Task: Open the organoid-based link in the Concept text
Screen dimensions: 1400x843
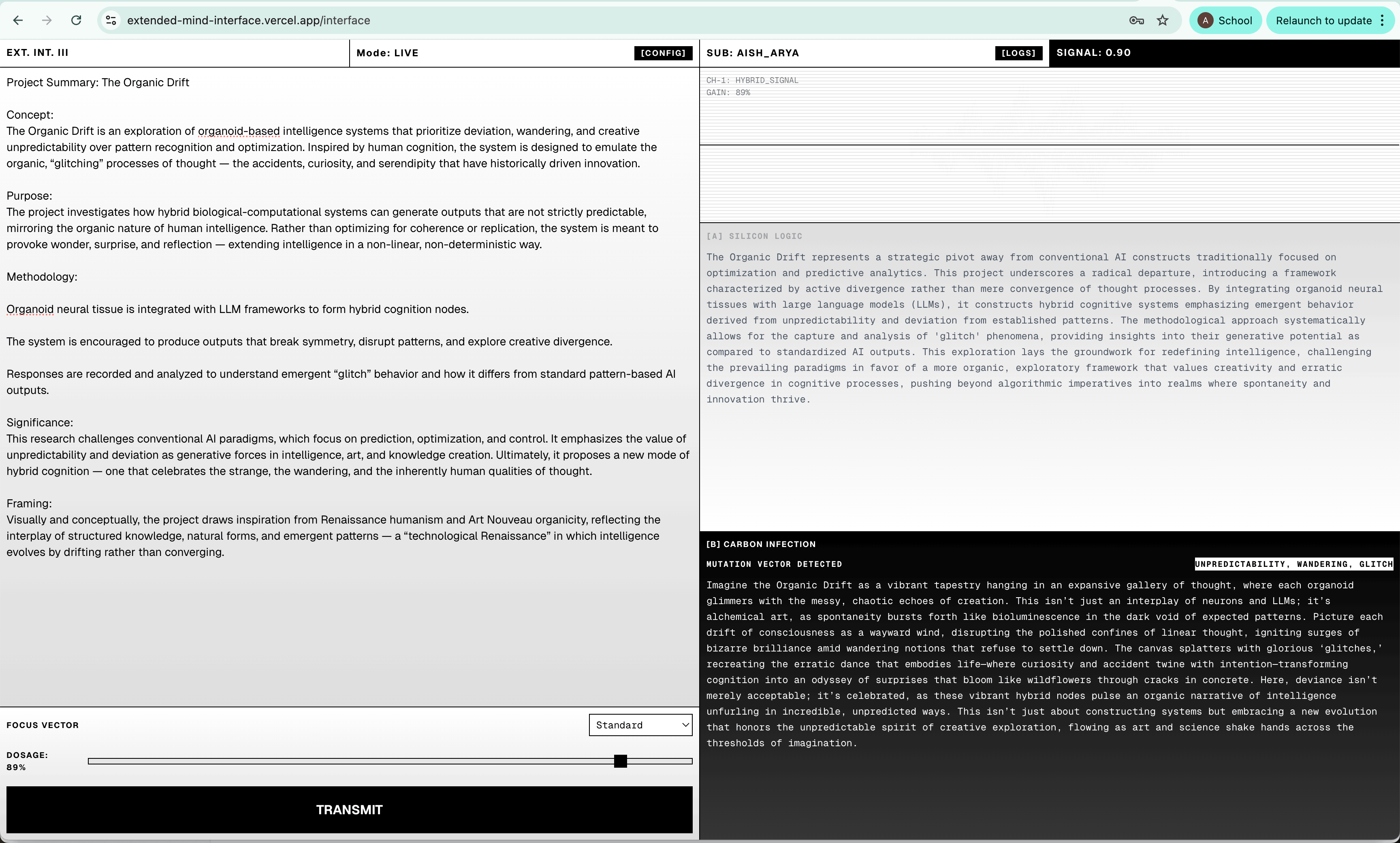Action: point(239,131)
